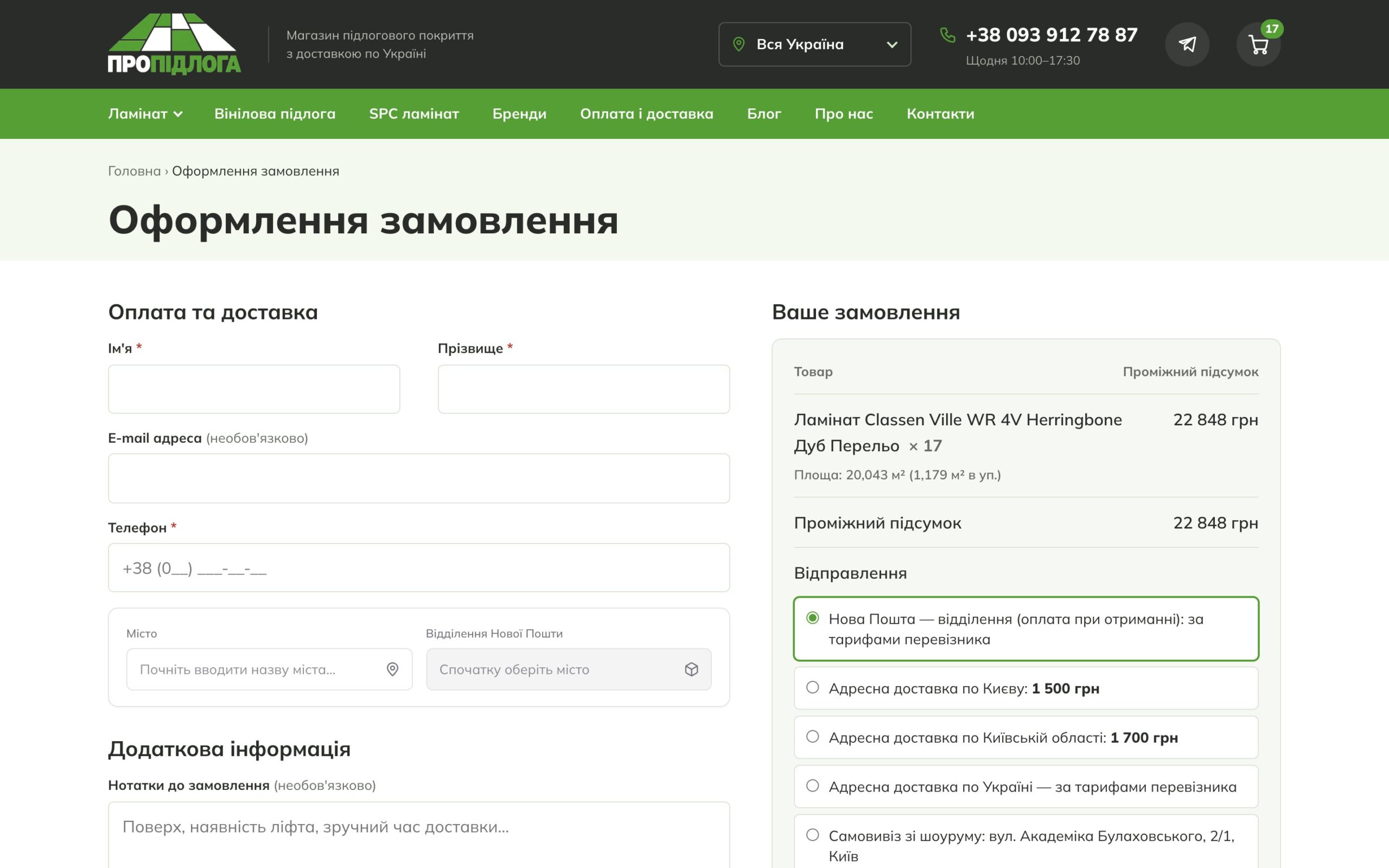
Task: Click into the Ім'я input field
Action: coord(254,389)
